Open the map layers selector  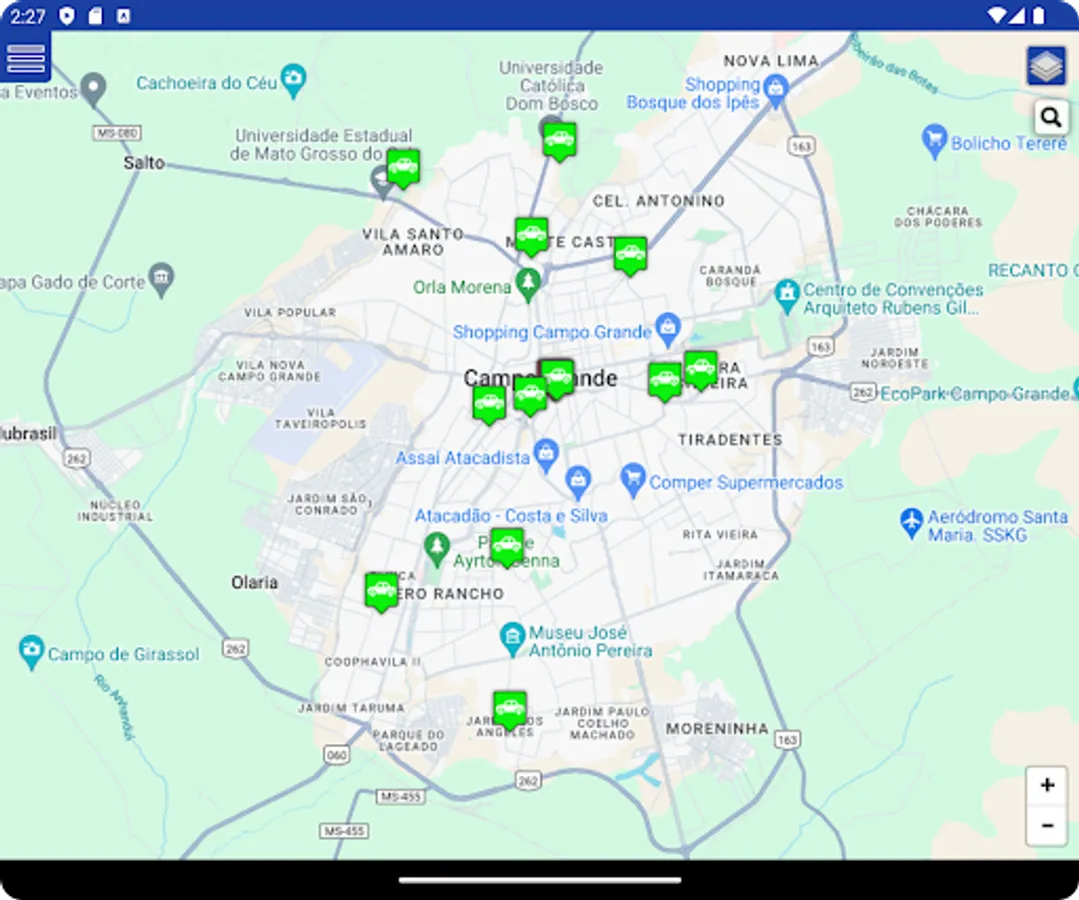click(x=1044, y=65)
